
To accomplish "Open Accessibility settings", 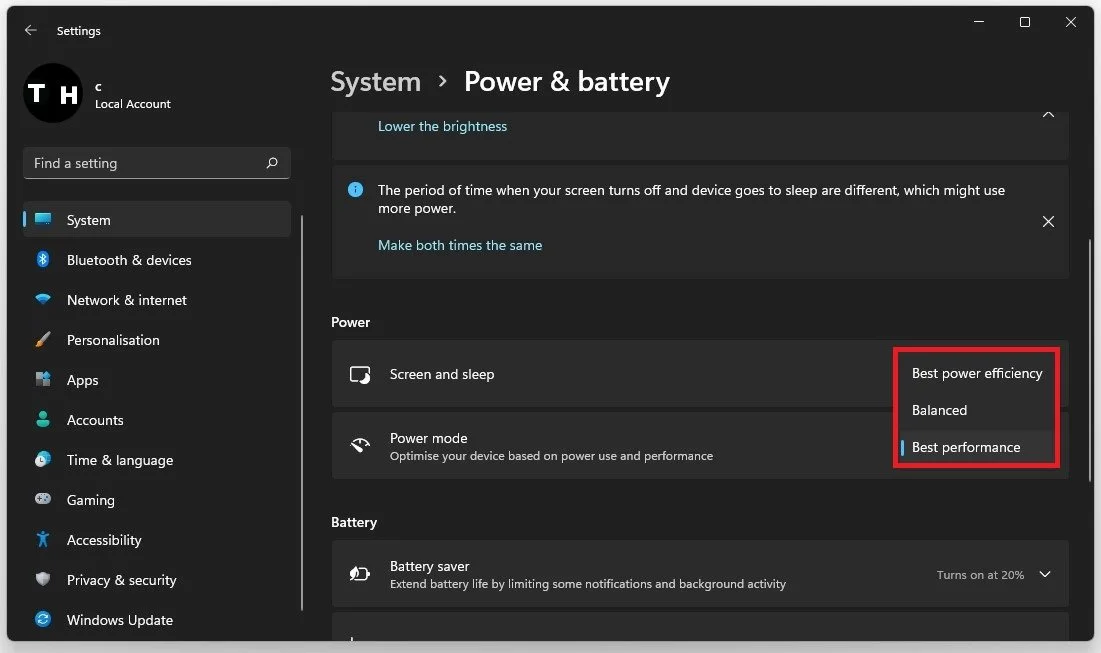I will coord(157,540).
